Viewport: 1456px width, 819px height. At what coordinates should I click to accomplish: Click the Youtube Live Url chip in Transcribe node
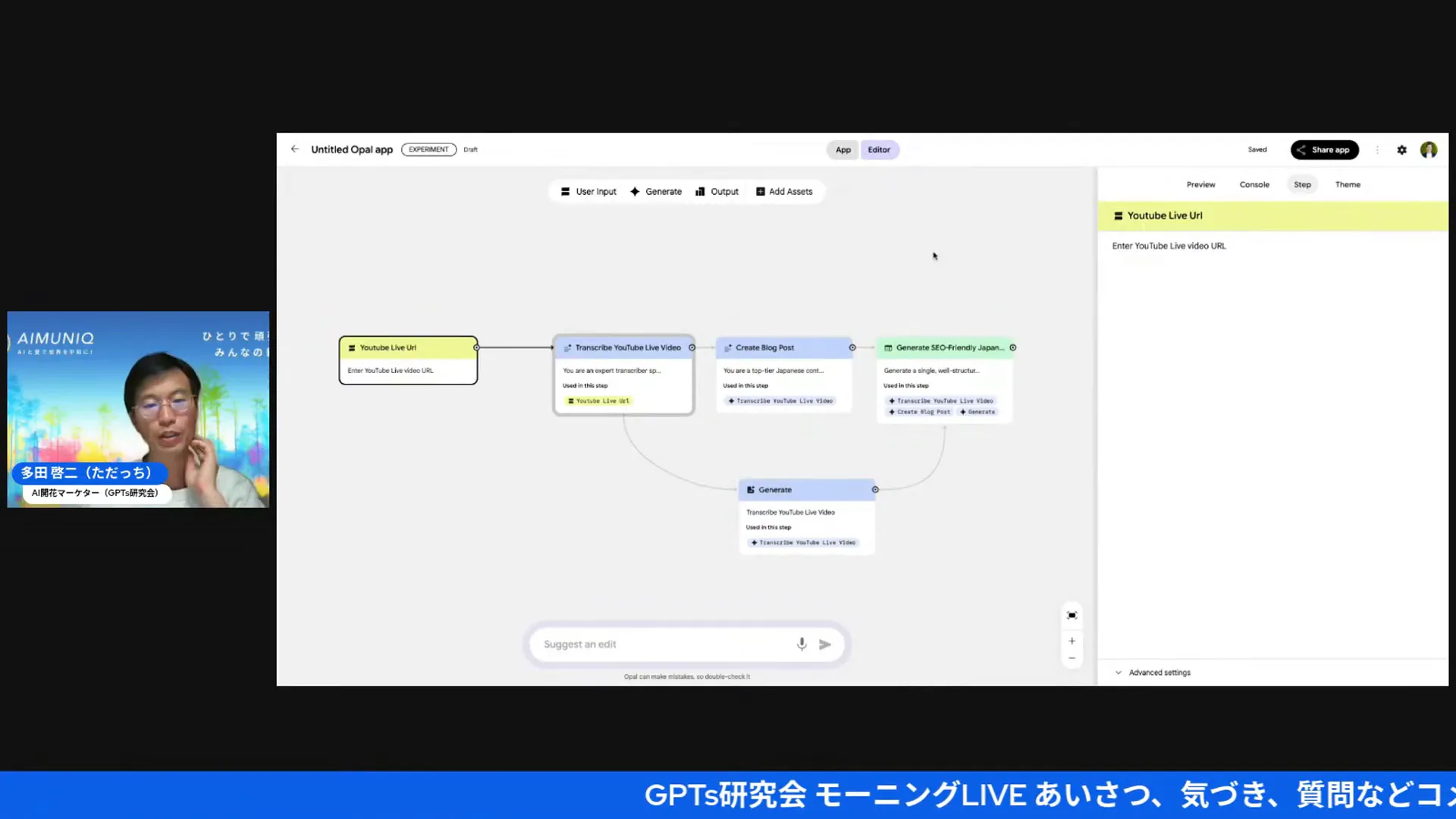[599, 401]
